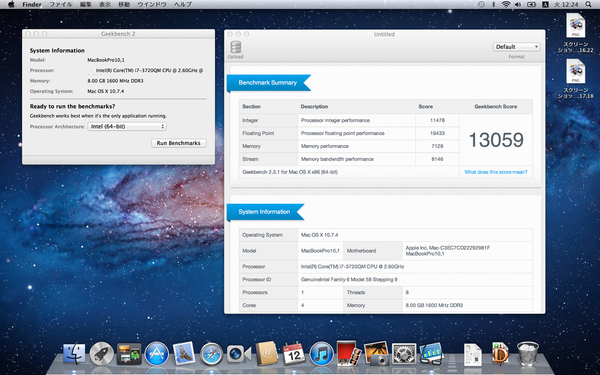Open Mail stamp icon in Dock
600x375 pixels.
[184, 353]
